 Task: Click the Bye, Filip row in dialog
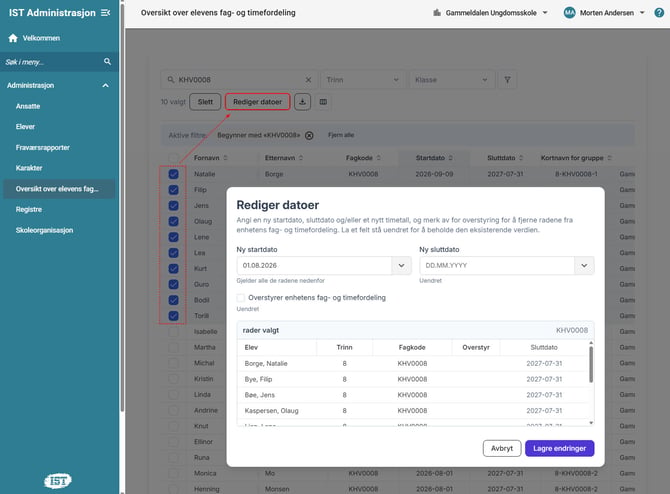[413, 379]
